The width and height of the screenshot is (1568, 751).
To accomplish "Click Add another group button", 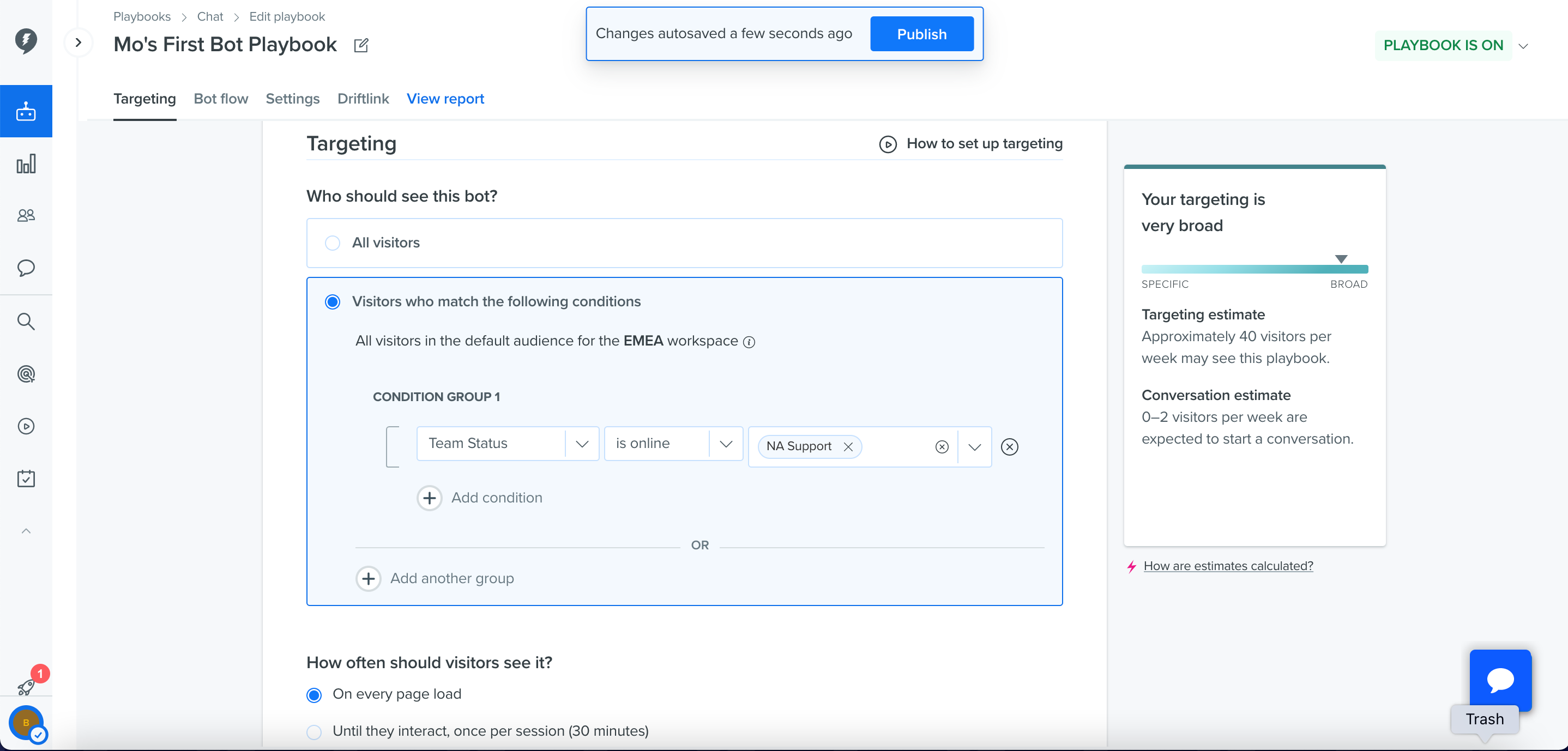I will (x=435, y=578).
